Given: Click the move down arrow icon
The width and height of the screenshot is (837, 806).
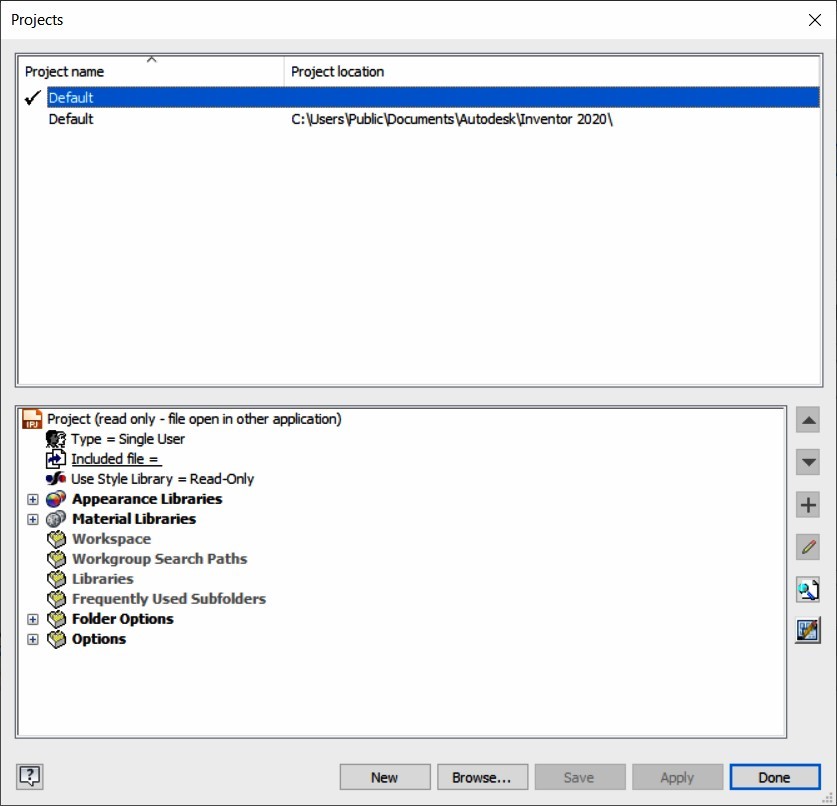Looking at the screenshot, I should click(x=808, y=463).
